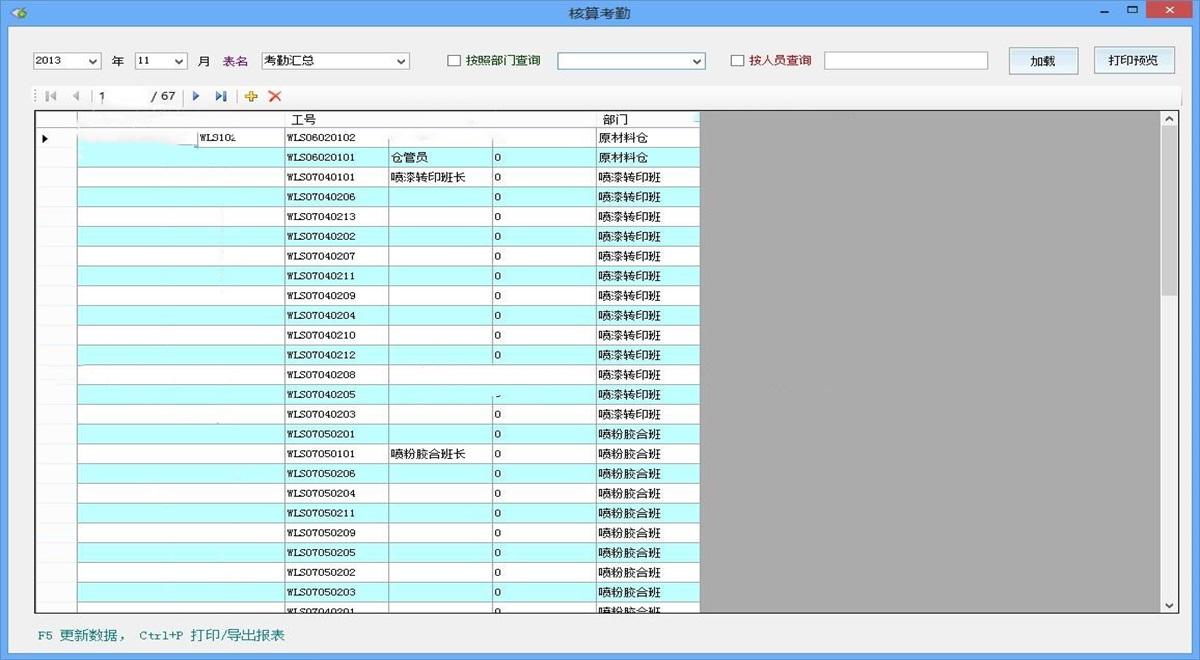Open 打印预览 print preview
Screen dimensions: 1200x660
coord(1133,60)
